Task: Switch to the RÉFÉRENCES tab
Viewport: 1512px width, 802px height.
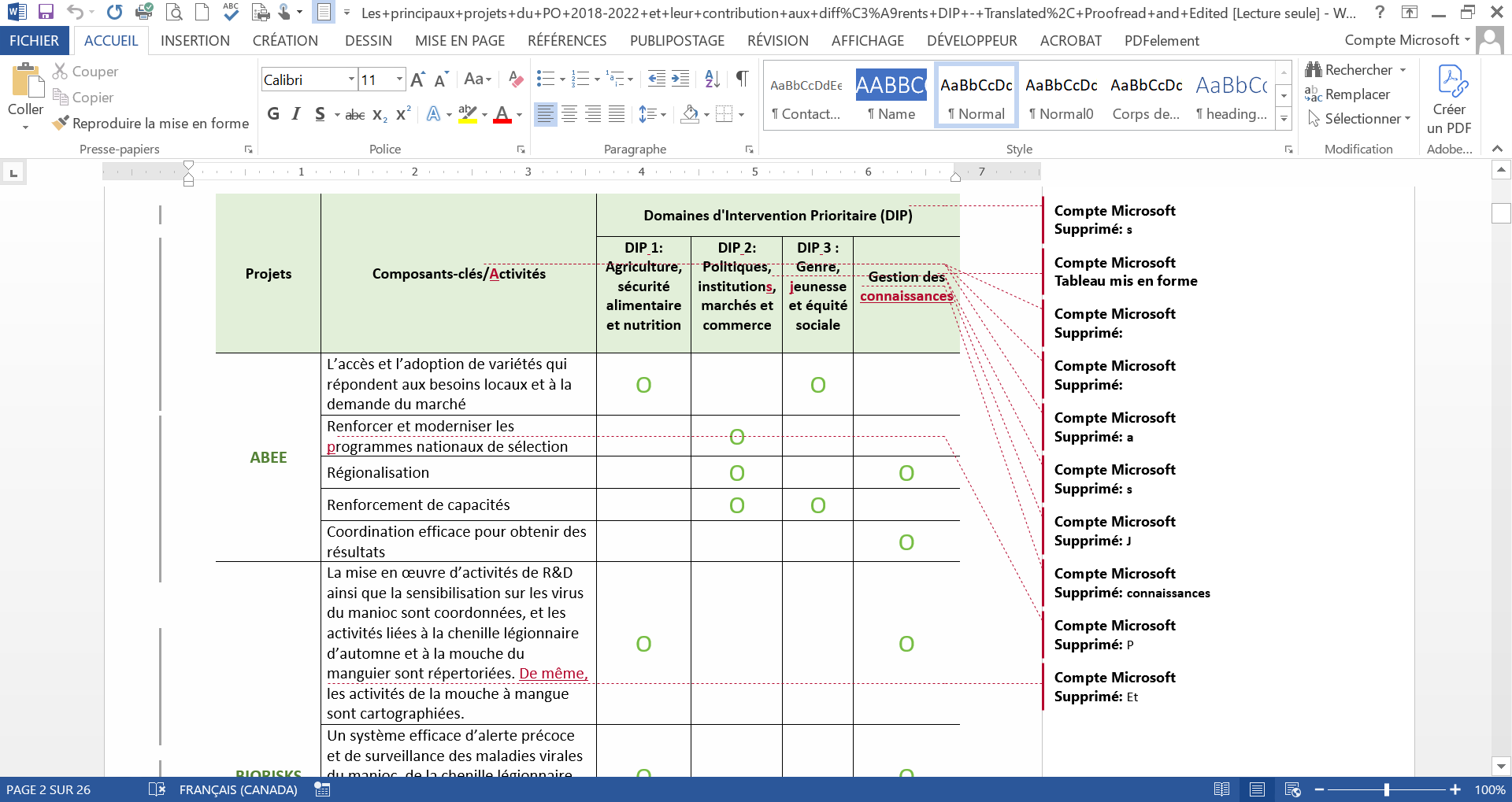Action: pos(567,41)
